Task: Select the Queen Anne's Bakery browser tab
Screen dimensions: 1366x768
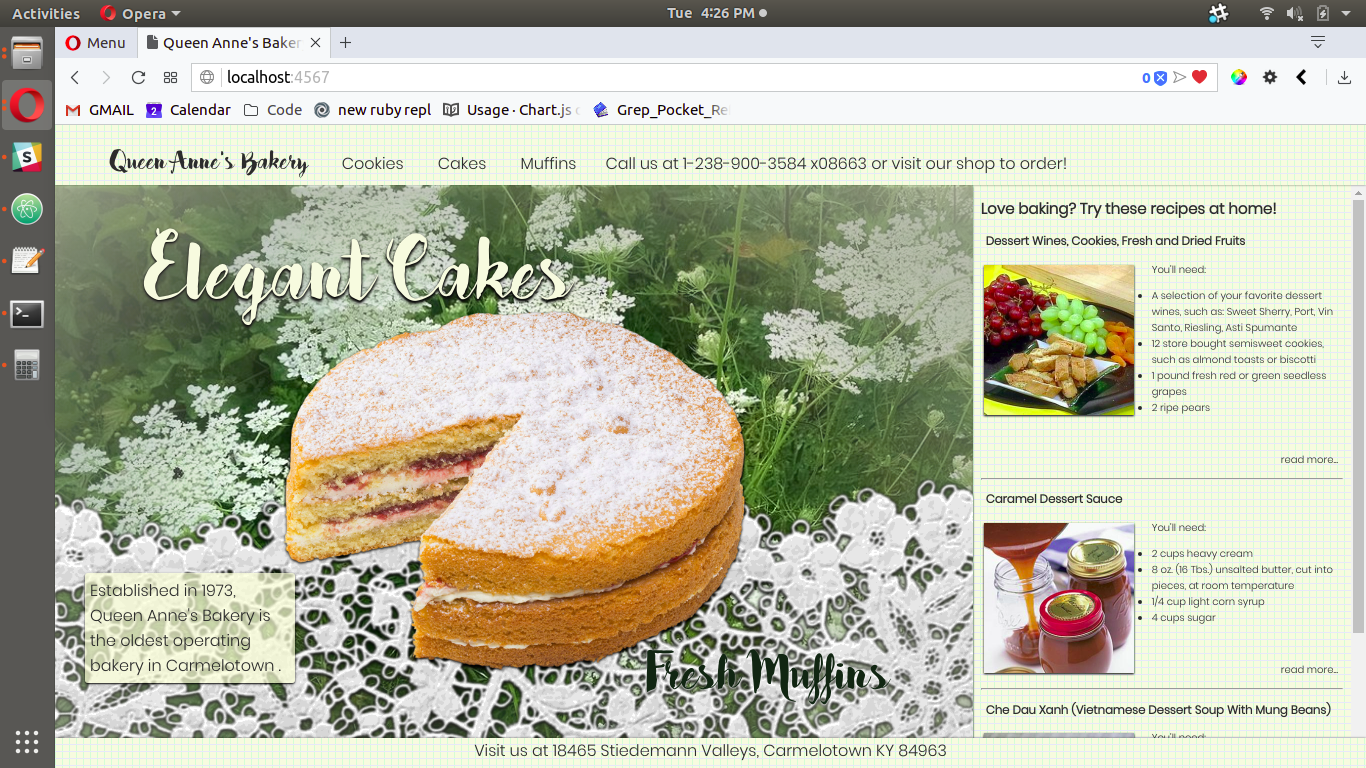Action: click(233, 43)
